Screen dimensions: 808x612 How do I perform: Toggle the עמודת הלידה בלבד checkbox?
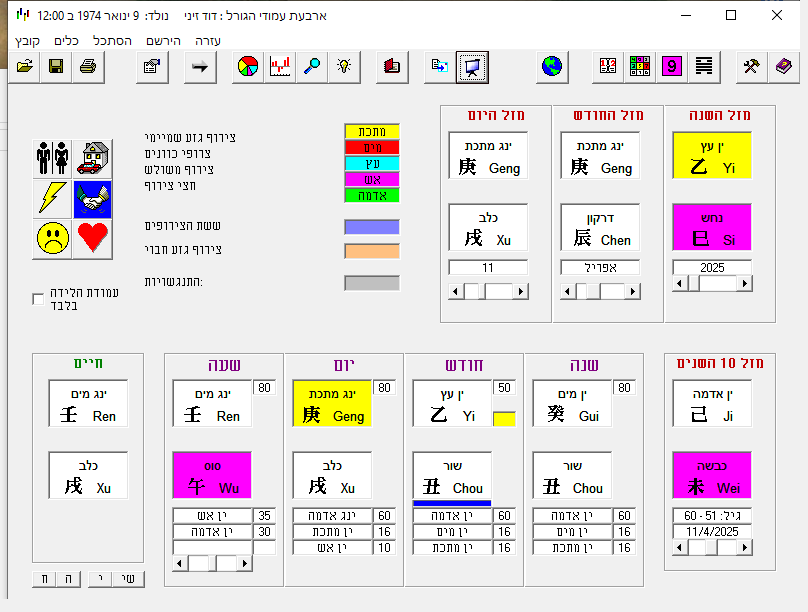tap(38, 298)
